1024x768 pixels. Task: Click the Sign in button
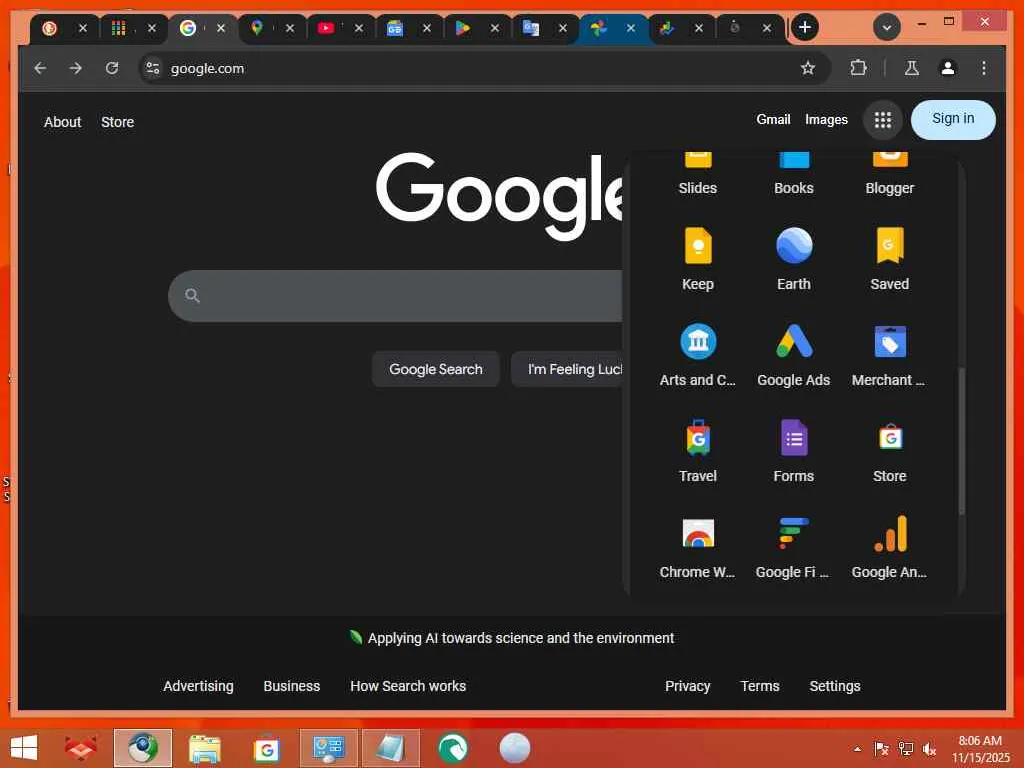point(953,120)
